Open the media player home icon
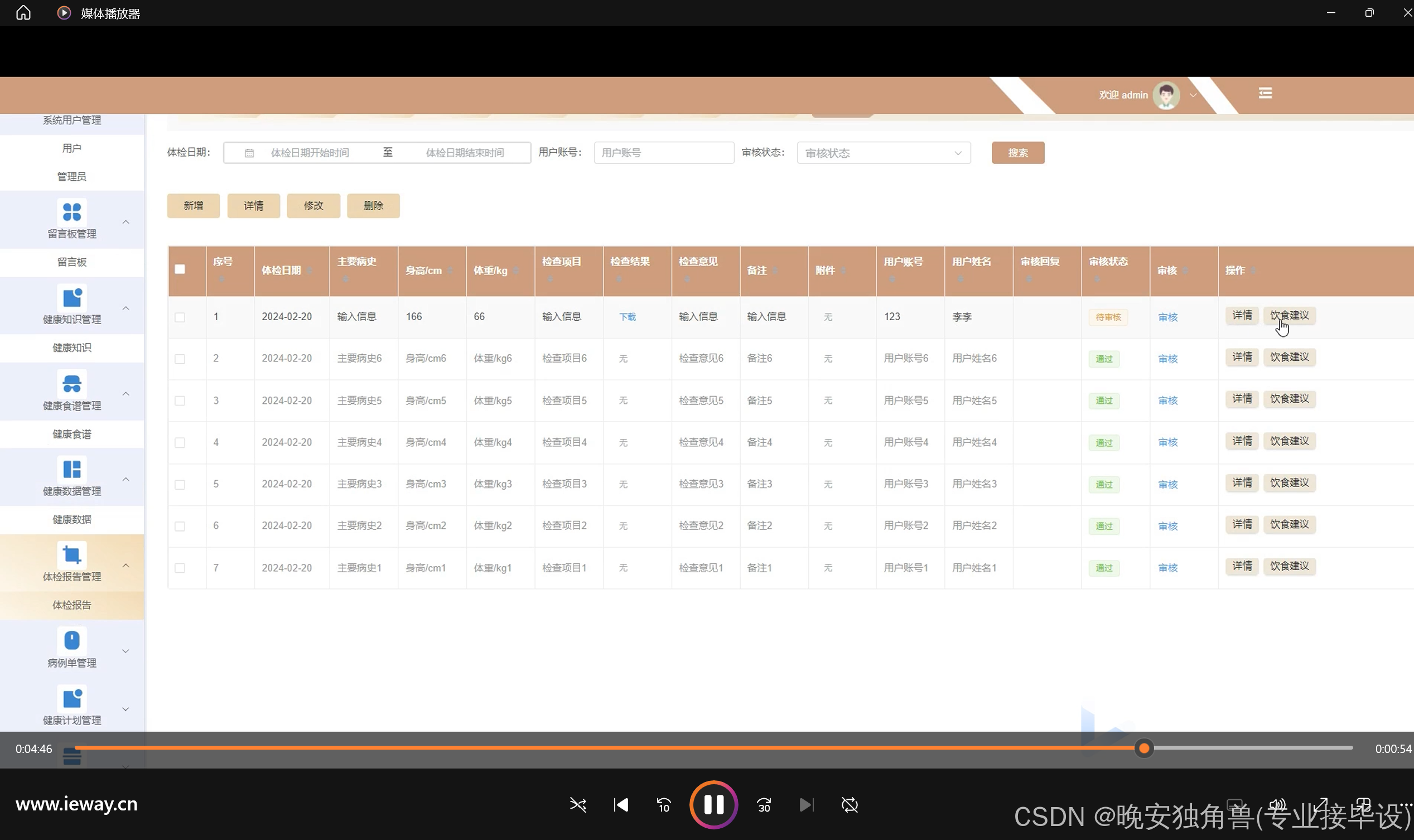 tap(23, 13)
